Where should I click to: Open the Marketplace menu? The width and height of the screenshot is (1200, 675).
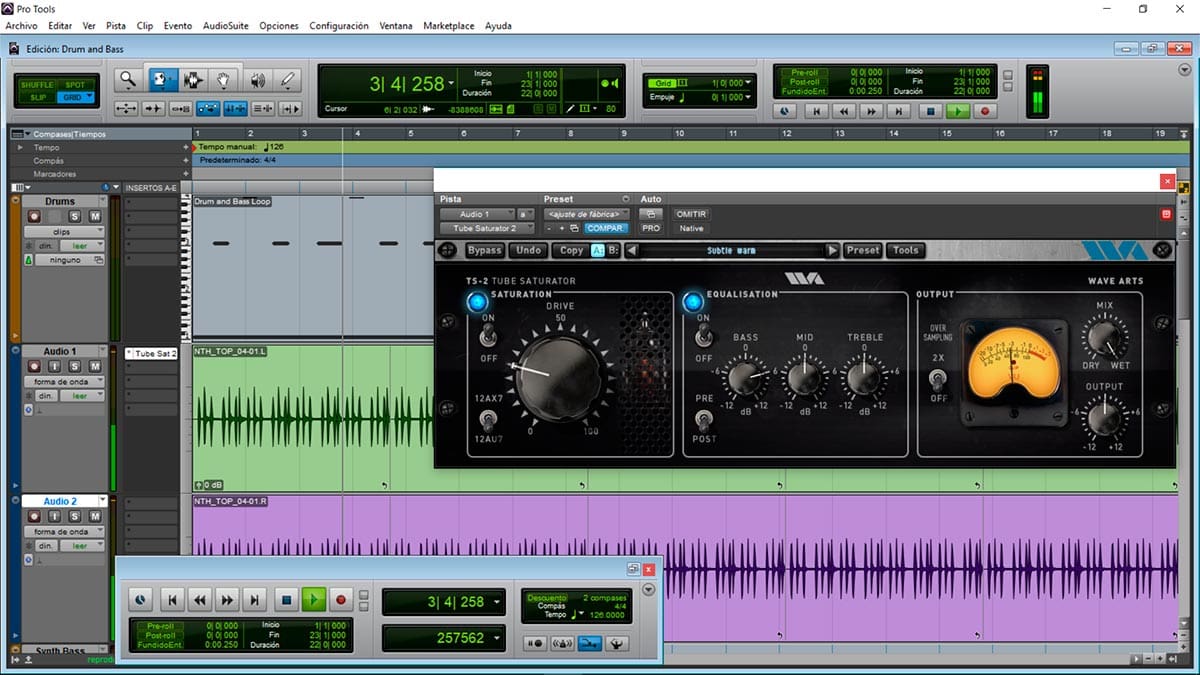tap(449, 26)
